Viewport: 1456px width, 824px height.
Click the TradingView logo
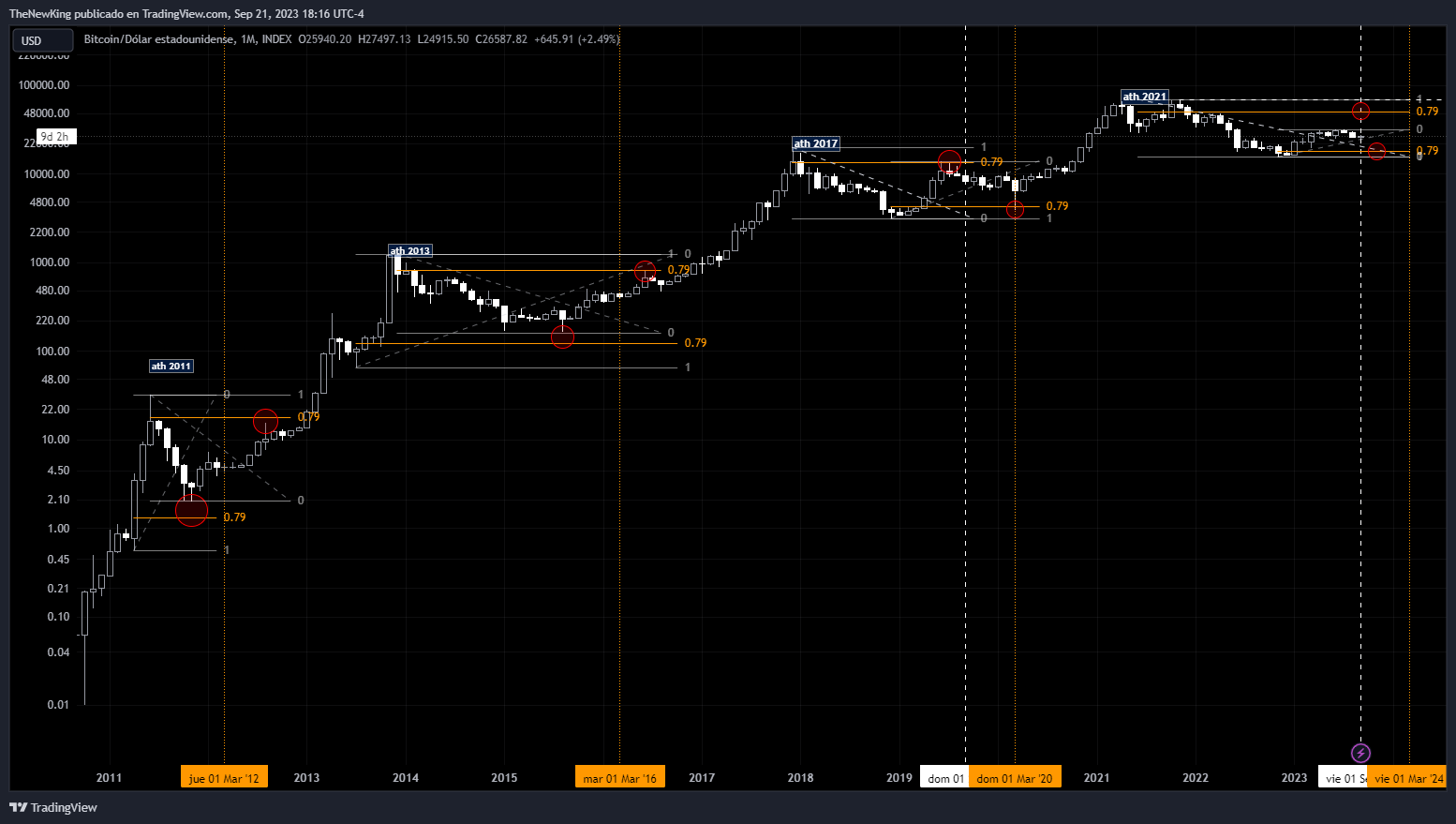coord(53,807)
